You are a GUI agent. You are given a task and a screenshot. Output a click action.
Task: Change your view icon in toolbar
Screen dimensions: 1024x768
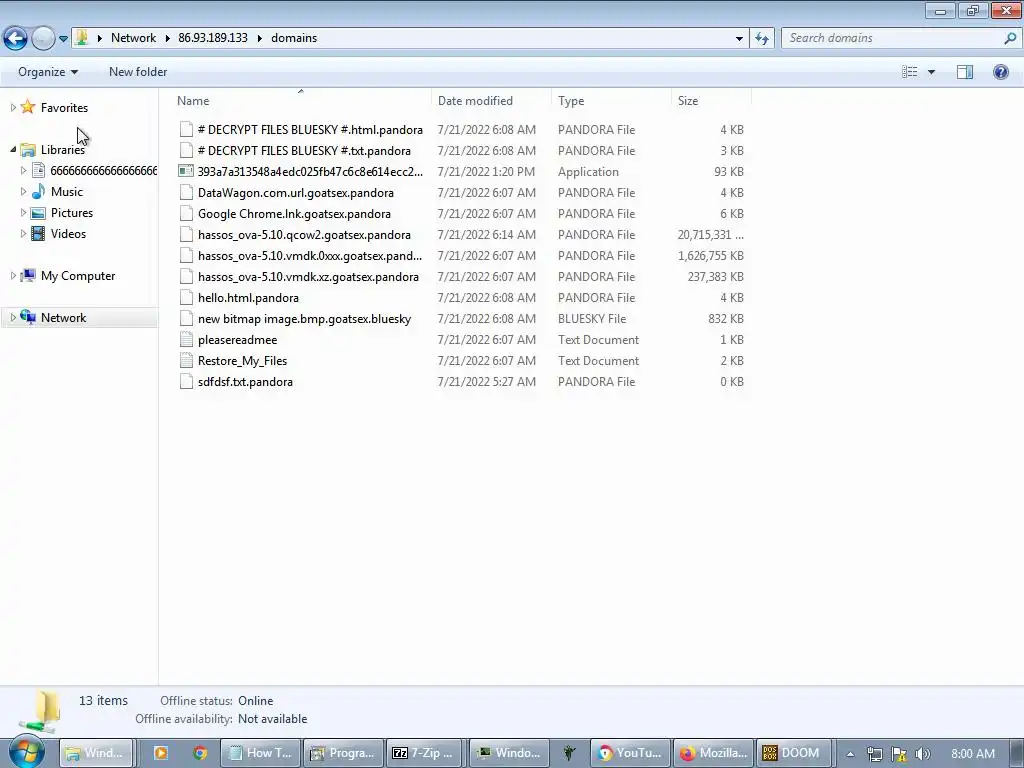(910, 72)
